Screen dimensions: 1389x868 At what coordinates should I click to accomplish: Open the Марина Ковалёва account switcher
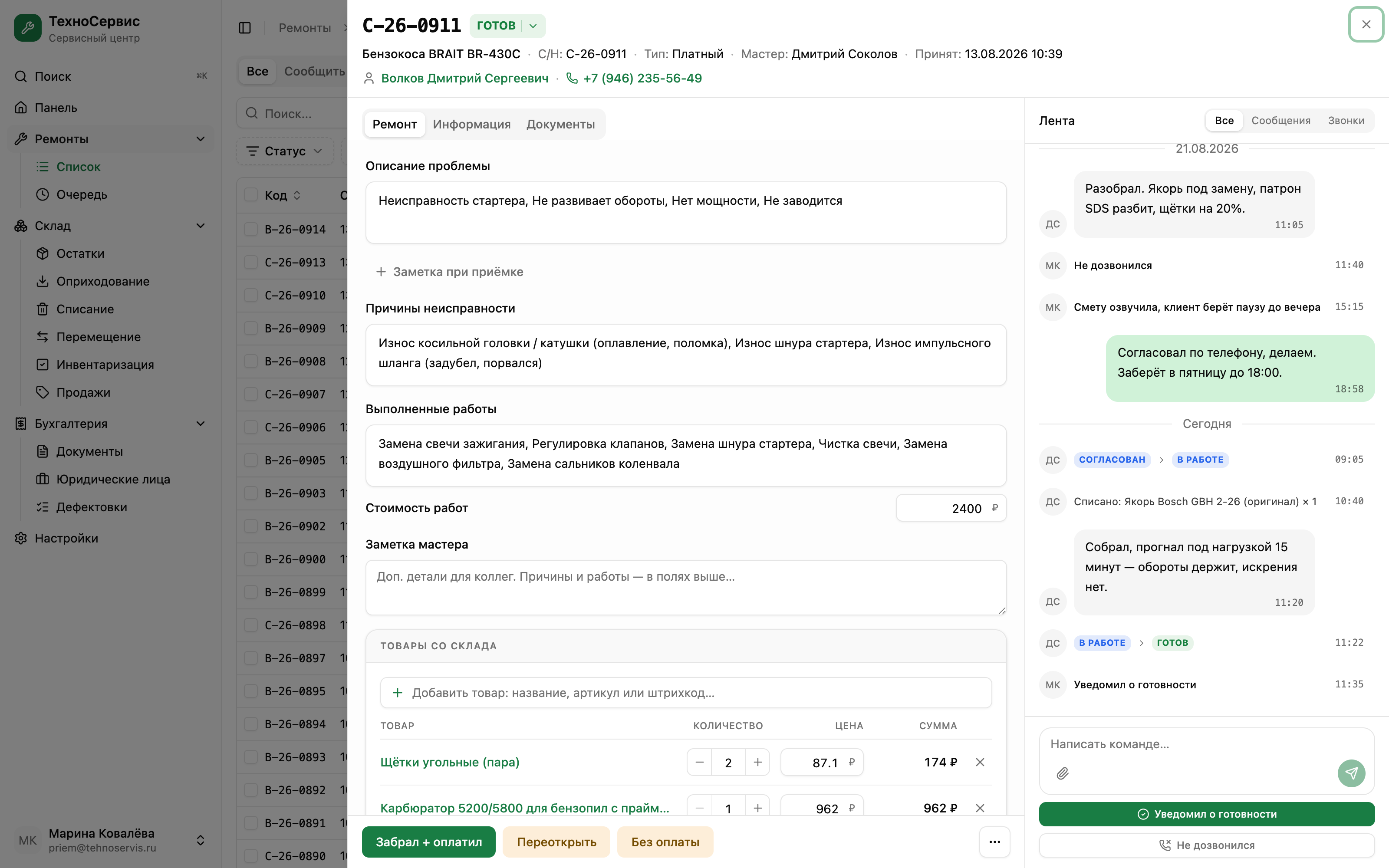[111, 840]
